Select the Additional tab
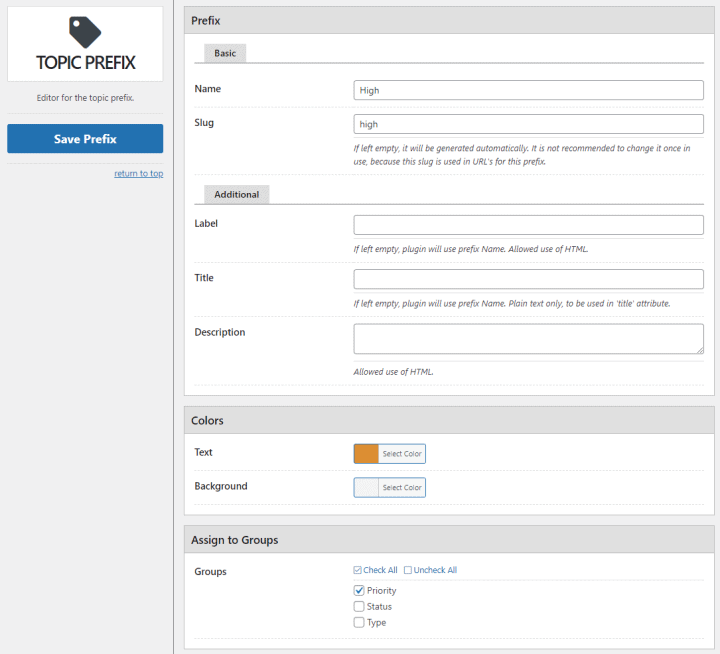 click(236, 195)
